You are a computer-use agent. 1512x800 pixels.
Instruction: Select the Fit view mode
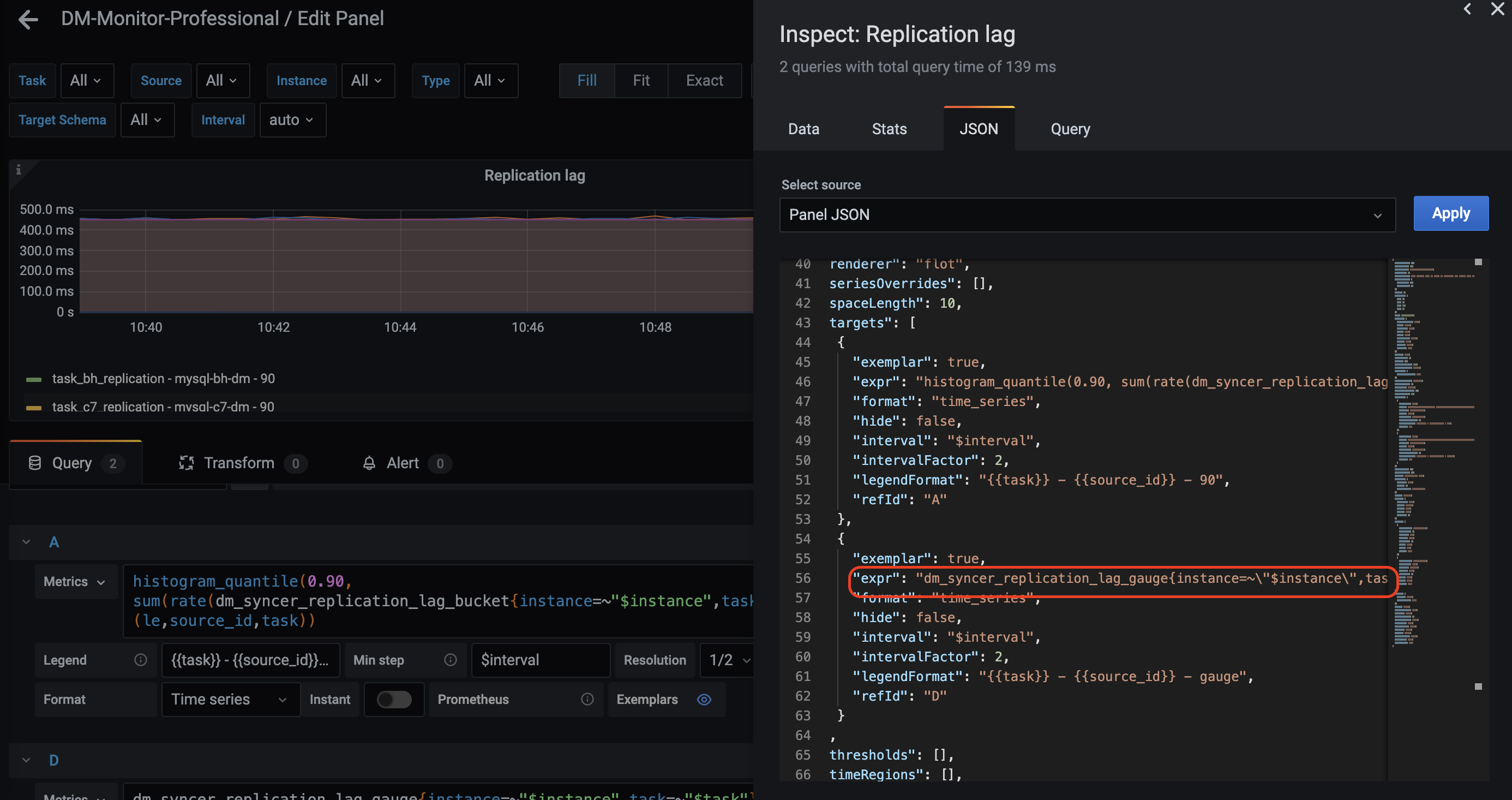point(640,80)
